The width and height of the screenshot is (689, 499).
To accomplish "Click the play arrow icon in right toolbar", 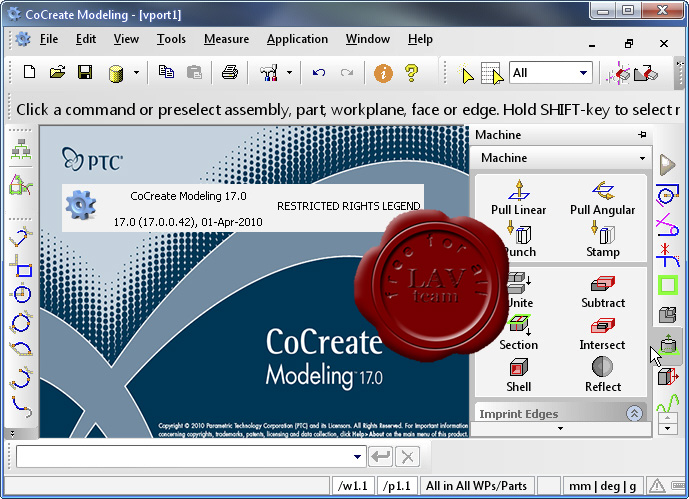I will (x=667, y=165).
